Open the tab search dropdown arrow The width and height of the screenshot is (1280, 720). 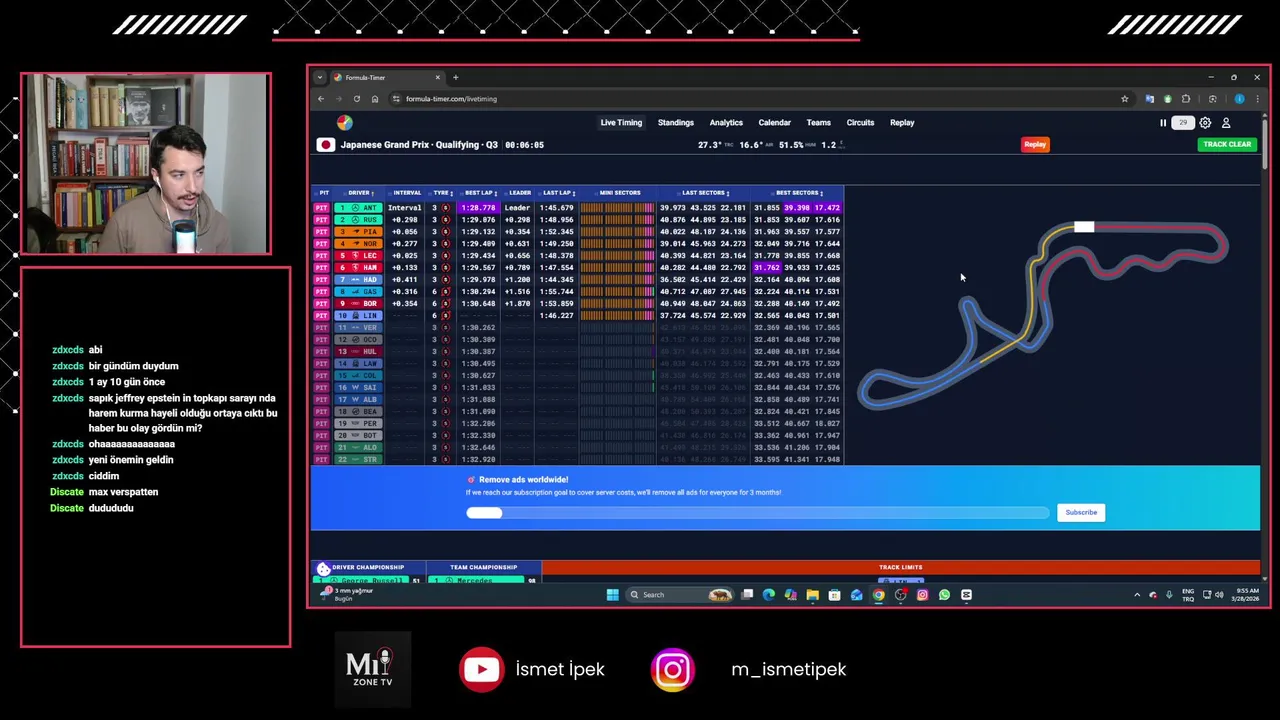point(319,77)
